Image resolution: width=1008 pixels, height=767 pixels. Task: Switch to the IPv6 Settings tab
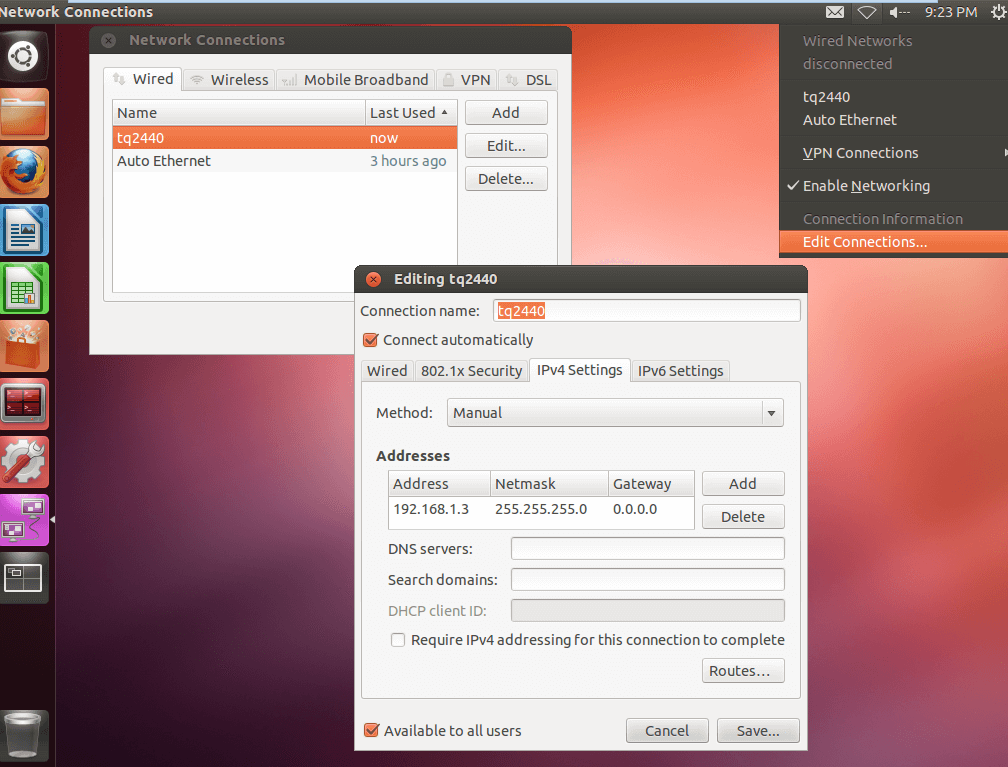pos(682,371)
